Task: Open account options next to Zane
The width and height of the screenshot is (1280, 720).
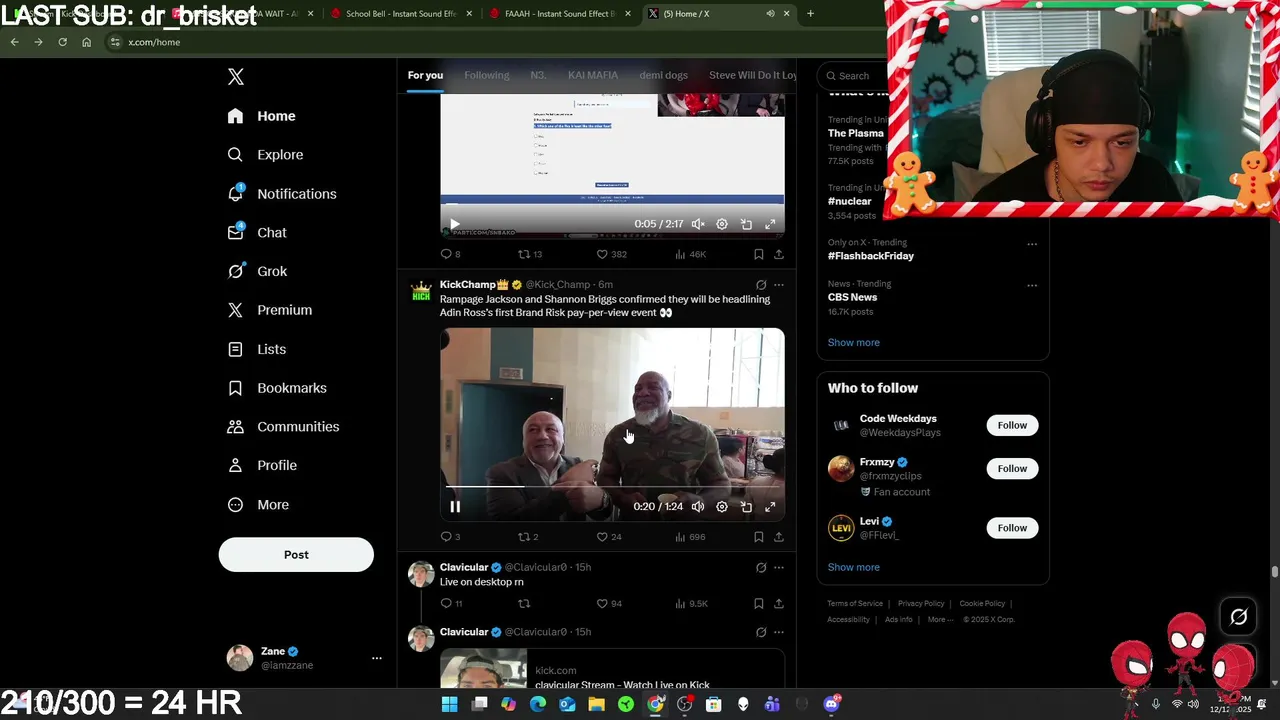Action: click(x=377, y=658)
